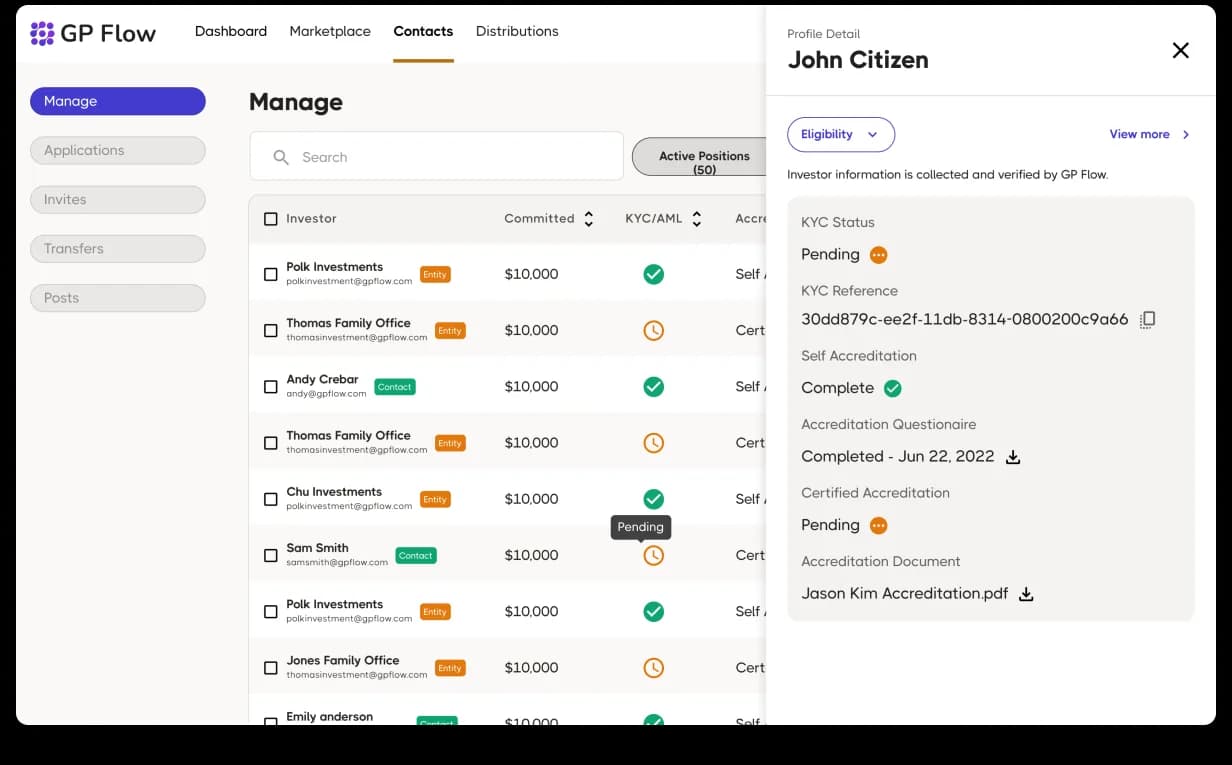Screen dimensions: 1232x765
Task: Download Jason Kim Accreditation.pdf via download icon
Action: click(x=1025, y=594)
